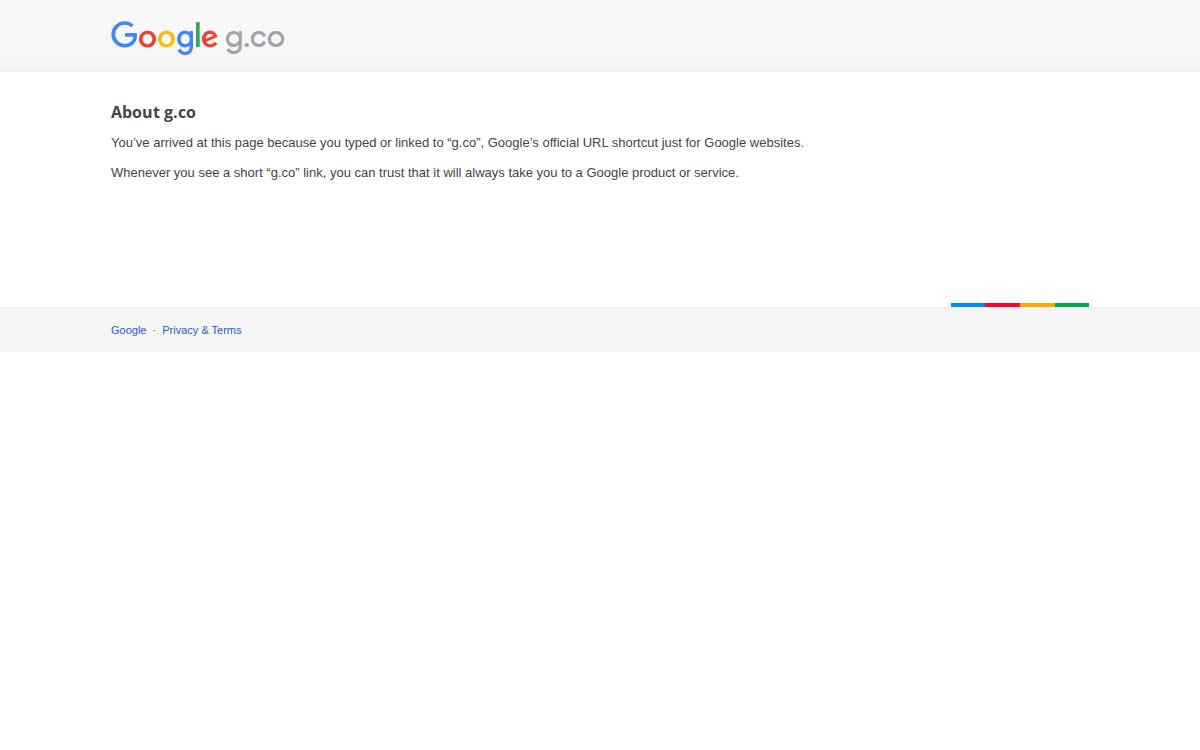Viewport: 1200px width, 750px height.
Task: Click the gray g.co logo text
Action: 255,39
